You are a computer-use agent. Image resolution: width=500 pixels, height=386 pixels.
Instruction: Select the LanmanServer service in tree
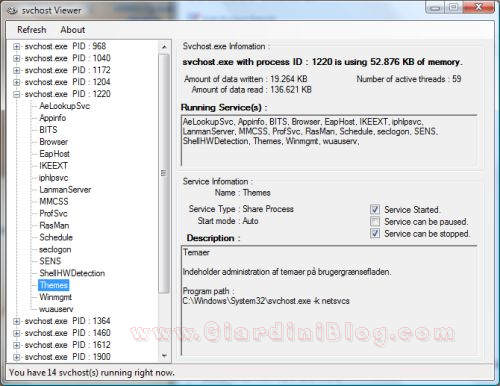click(x=65, y=190)
